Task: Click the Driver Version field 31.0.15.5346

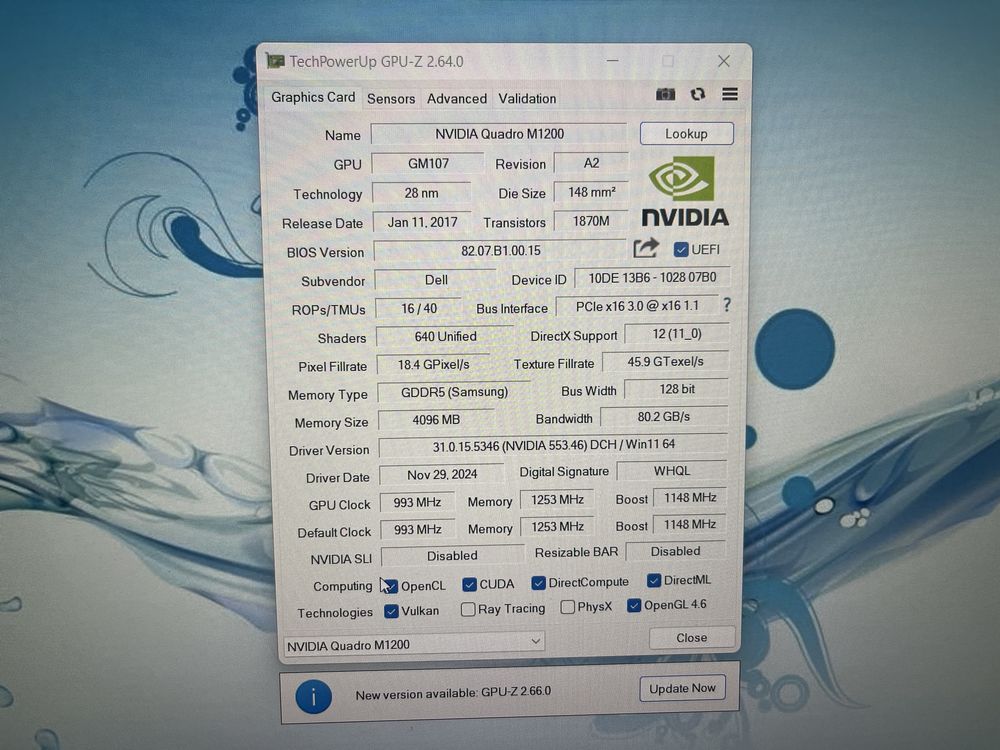Action: [553, 445]
